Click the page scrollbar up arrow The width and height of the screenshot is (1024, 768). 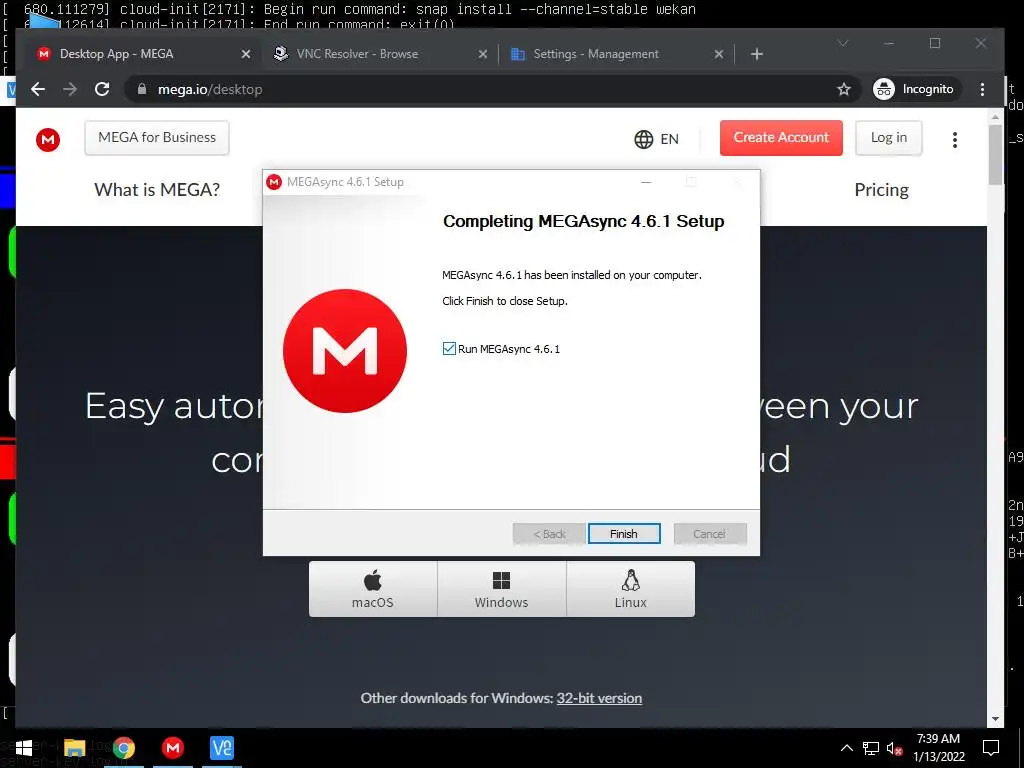(995, 117)
